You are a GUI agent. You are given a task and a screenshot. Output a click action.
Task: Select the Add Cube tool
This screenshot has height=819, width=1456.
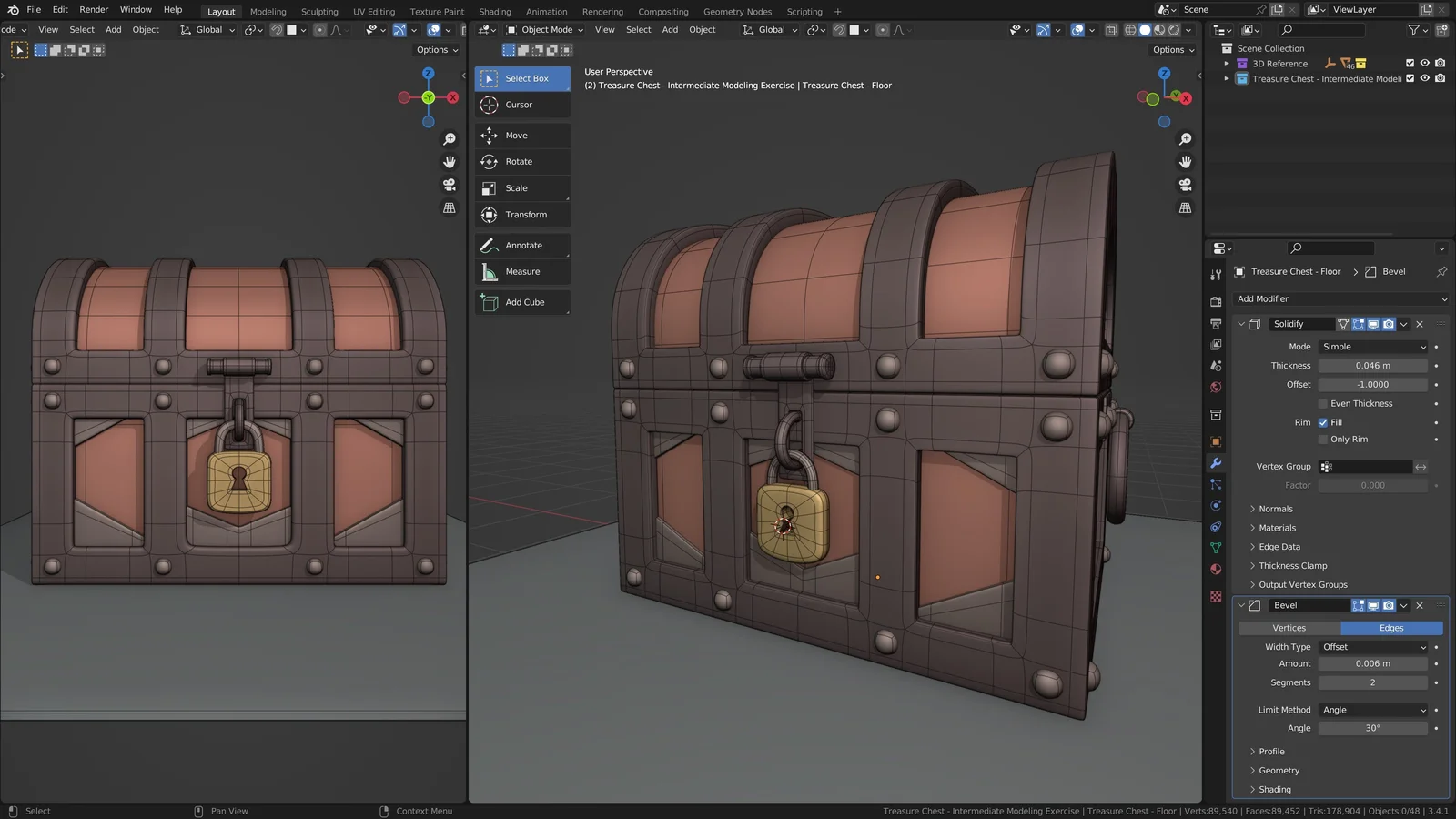(x=521, y=301)
